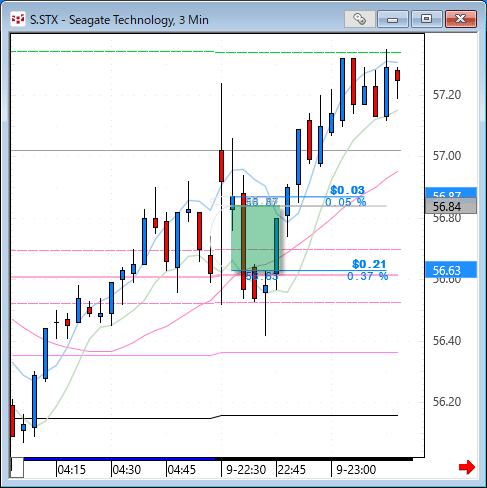Click the 56.87 blue price label

(451, 193)
